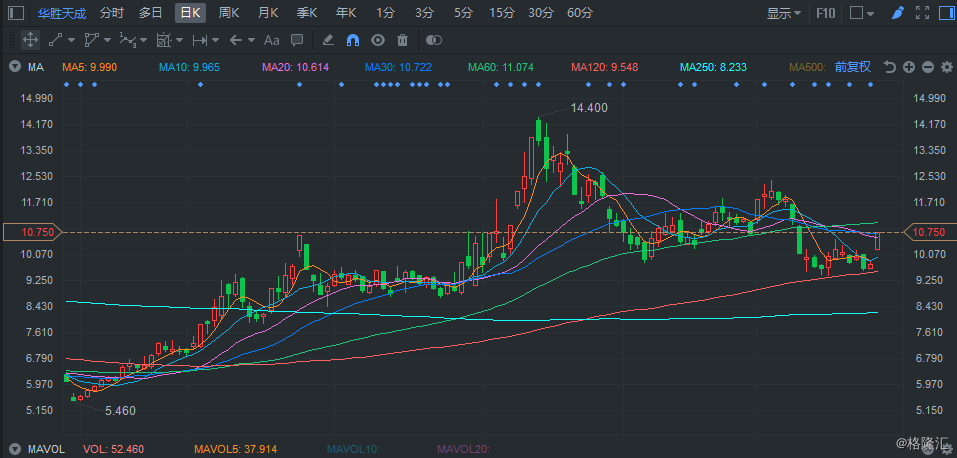Expand the range tool dropdown arrow

coord(215,40)
